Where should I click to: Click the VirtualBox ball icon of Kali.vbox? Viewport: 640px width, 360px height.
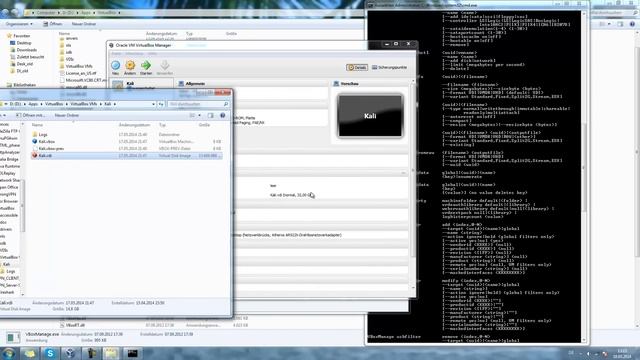35,142
